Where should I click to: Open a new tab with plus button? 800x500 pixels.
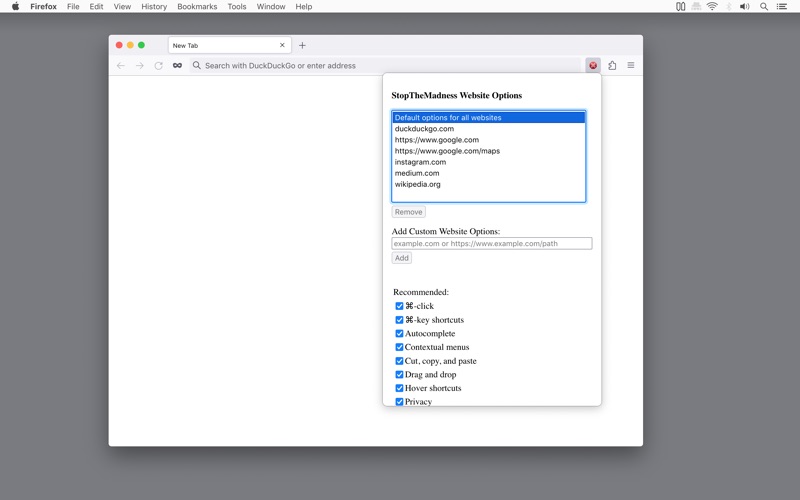[x=302, y=45]
